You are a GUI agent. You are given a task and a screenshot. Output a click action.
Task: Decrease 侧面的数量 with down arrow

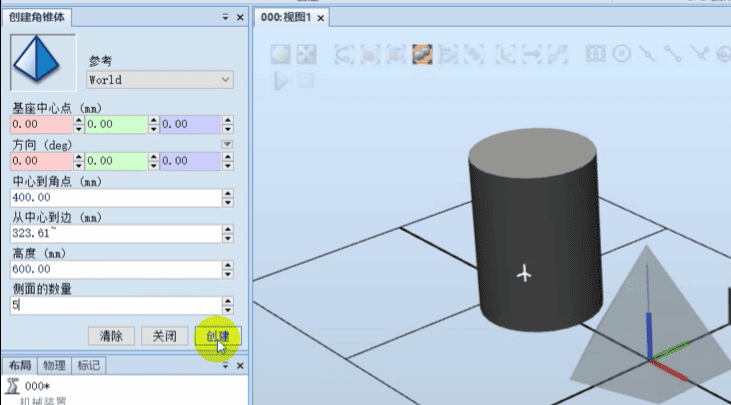coord(228,310)
